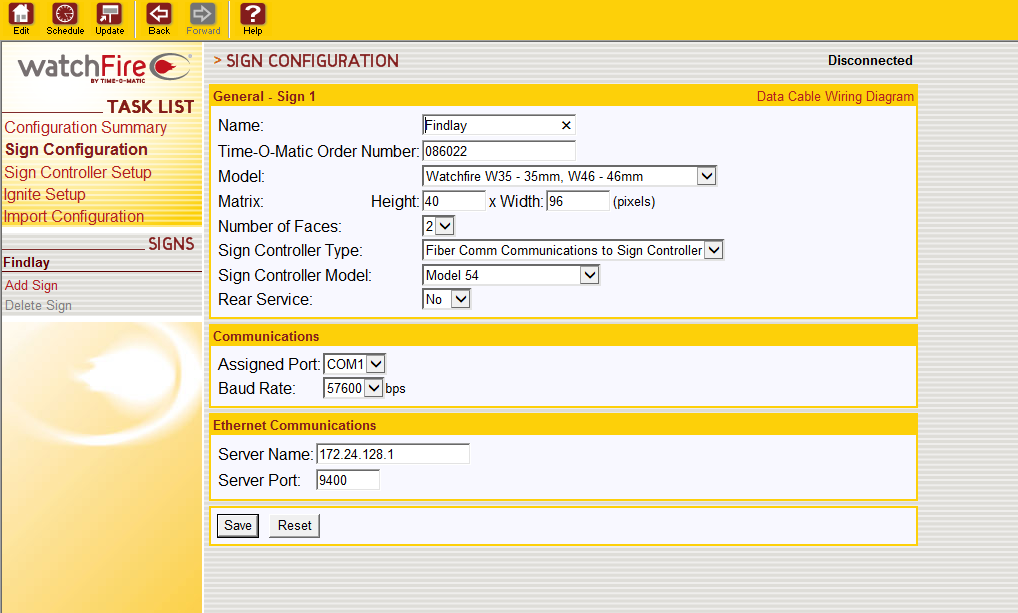Click the Disconnected status text
The image size is (1018, 613).
point(870,60)
